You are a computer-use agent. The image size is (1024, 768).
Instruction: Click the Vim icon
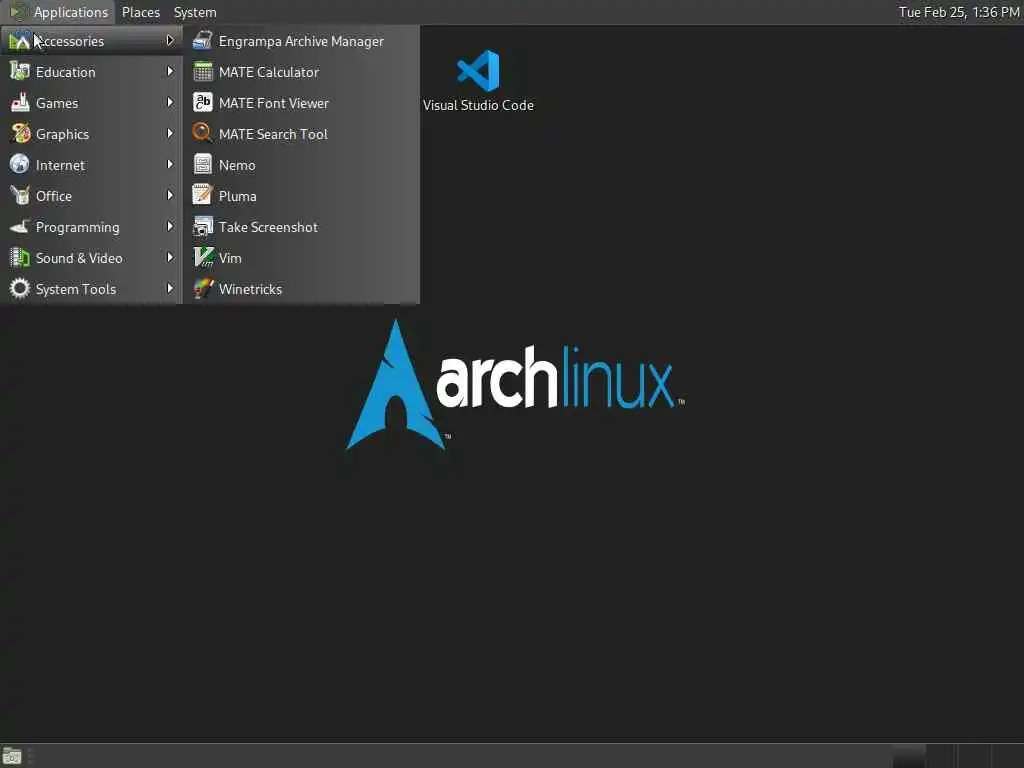[x=202, y=257]
